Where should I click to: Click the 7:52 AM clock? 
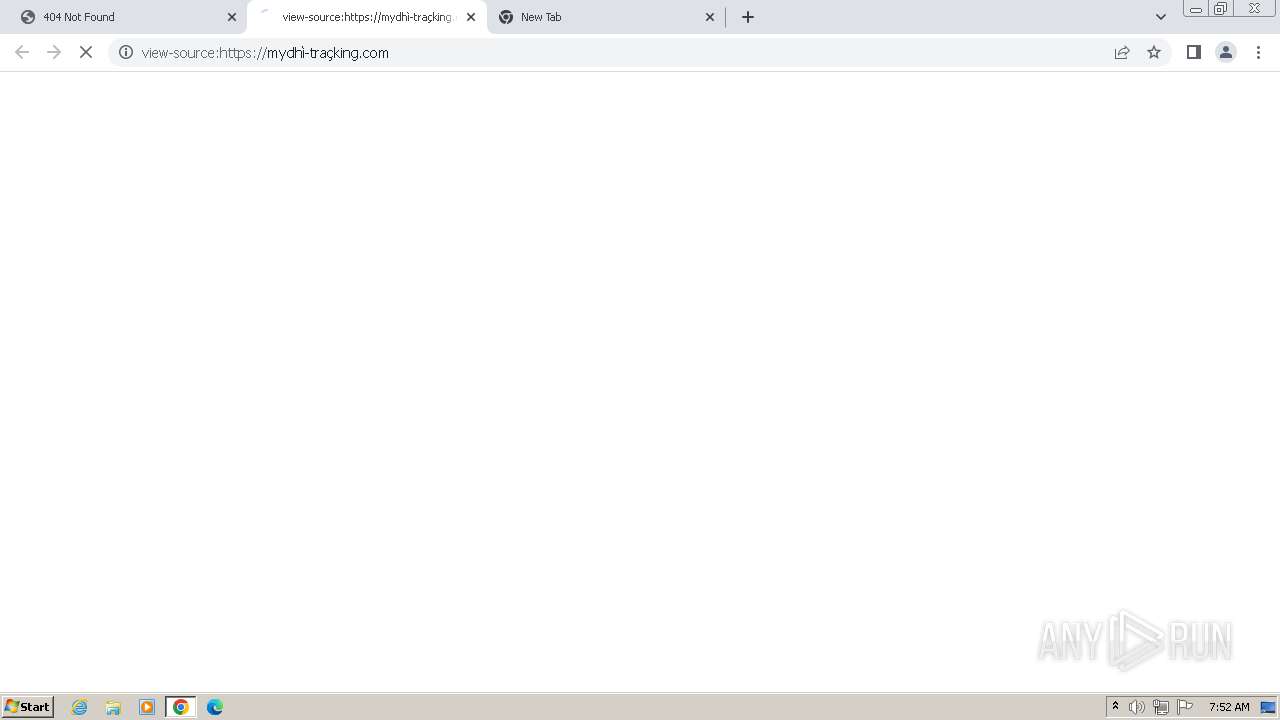pyautogui.click(x=1229, y=707)
